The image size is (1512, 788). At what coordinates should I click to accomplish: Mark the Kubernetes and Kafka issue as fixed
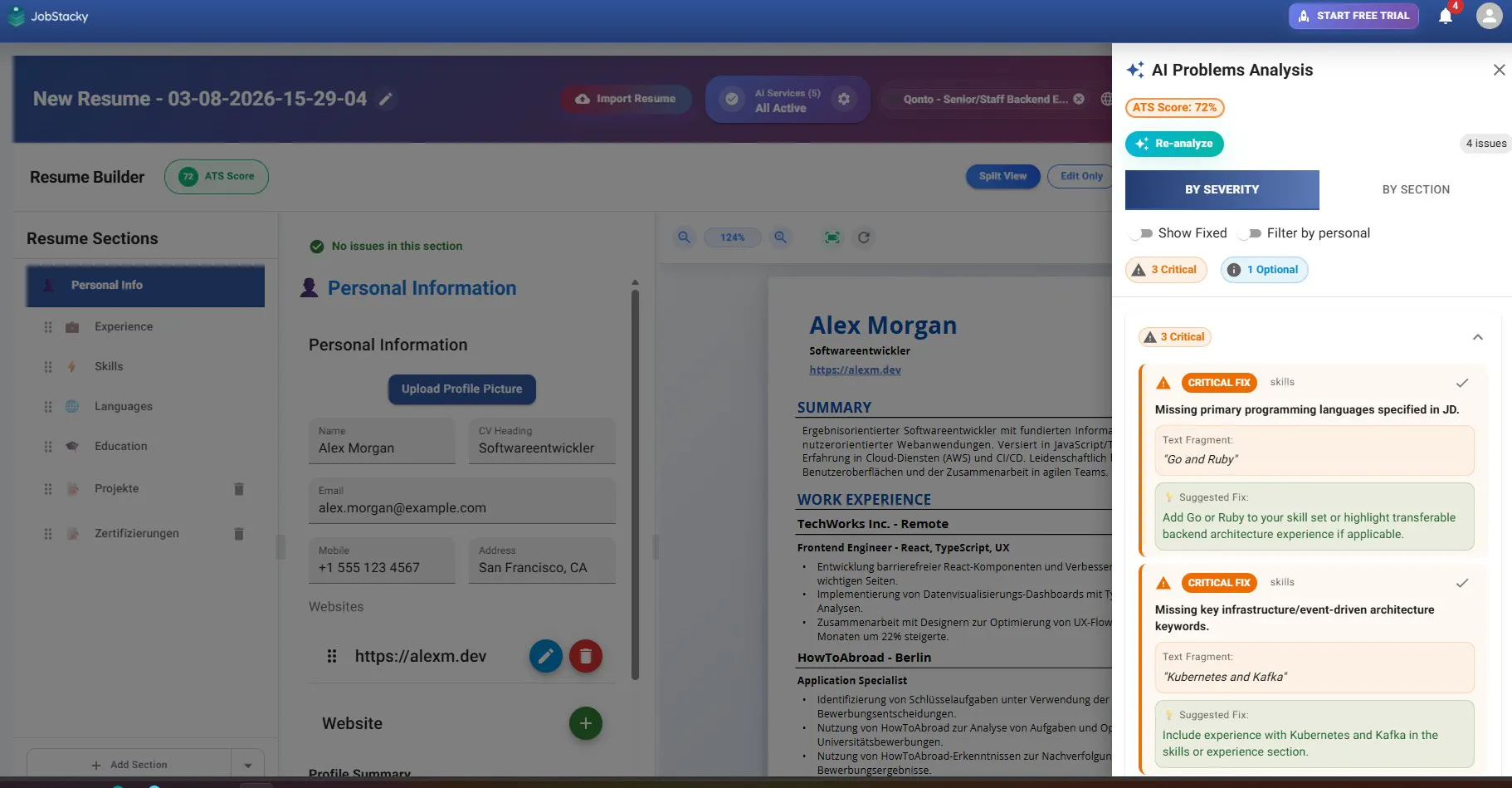pos(1462,583)
